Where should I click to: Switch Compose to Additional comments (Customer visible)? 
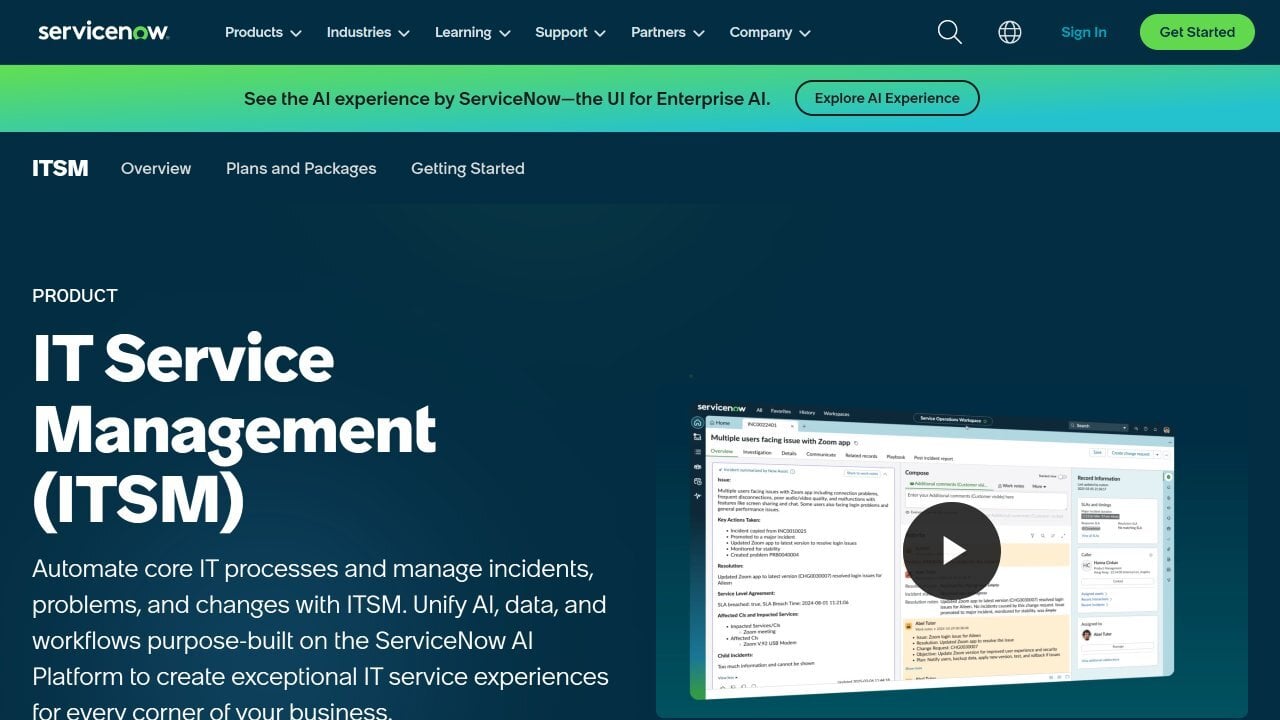(947, 485)
